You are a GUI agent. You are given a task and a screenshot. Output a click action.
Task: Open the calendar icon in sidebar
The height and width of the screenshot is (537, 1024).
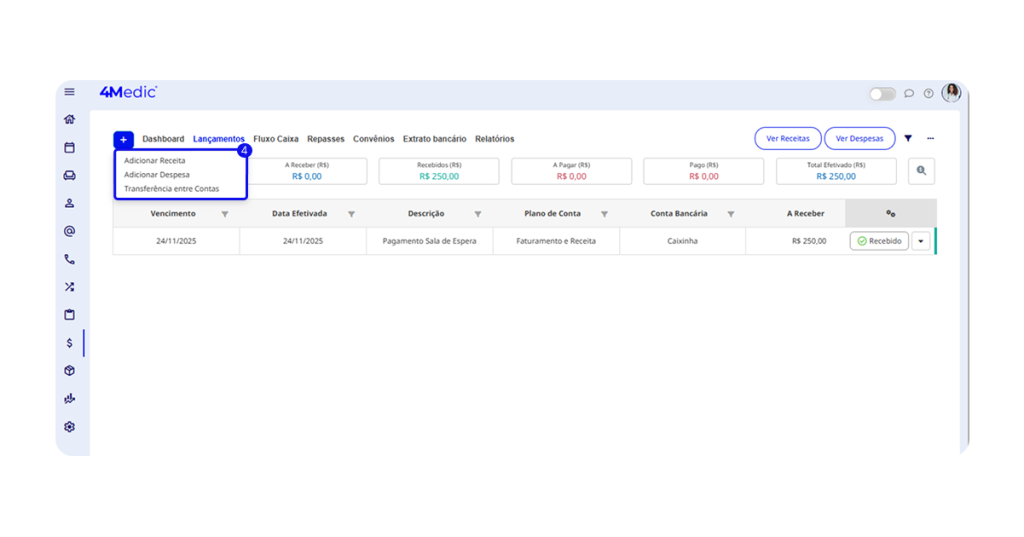tap(69, 147)
